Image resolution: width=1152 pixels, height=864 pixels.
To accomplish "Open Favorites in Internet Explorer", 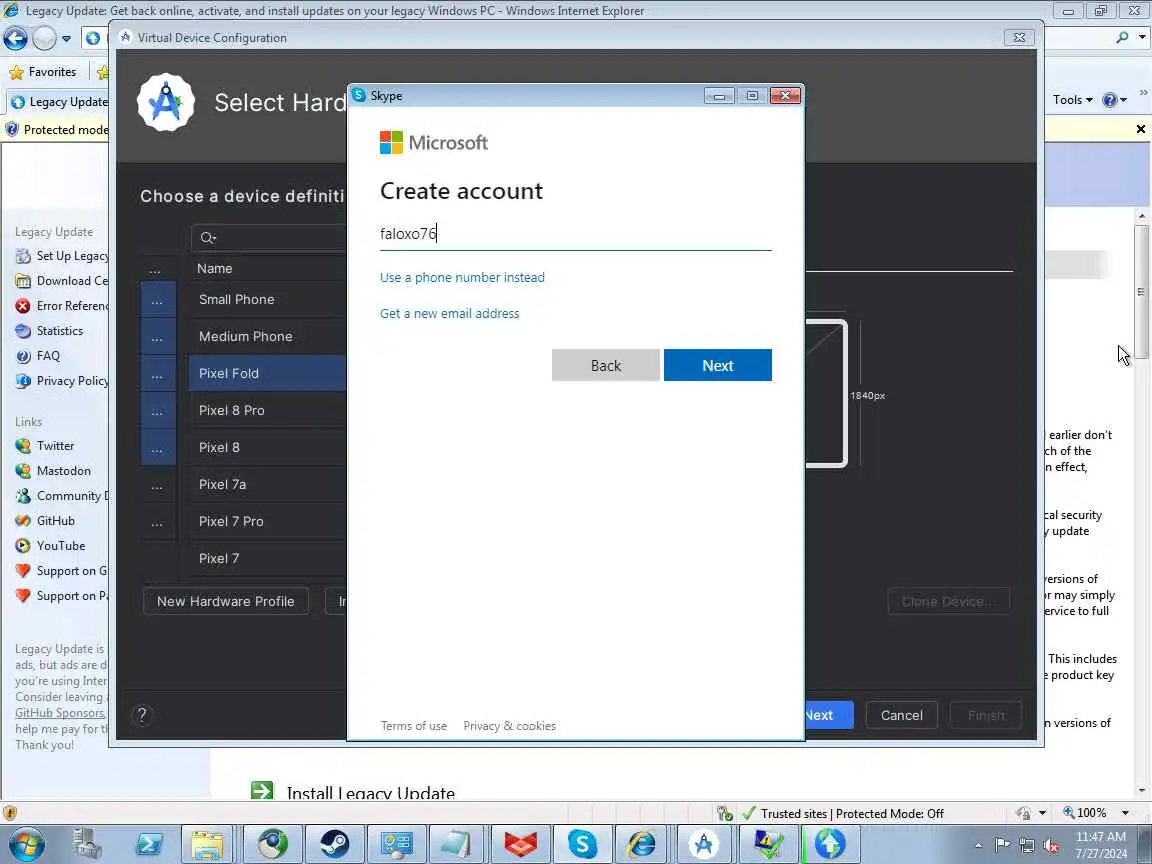I will [x=43, y=72].
